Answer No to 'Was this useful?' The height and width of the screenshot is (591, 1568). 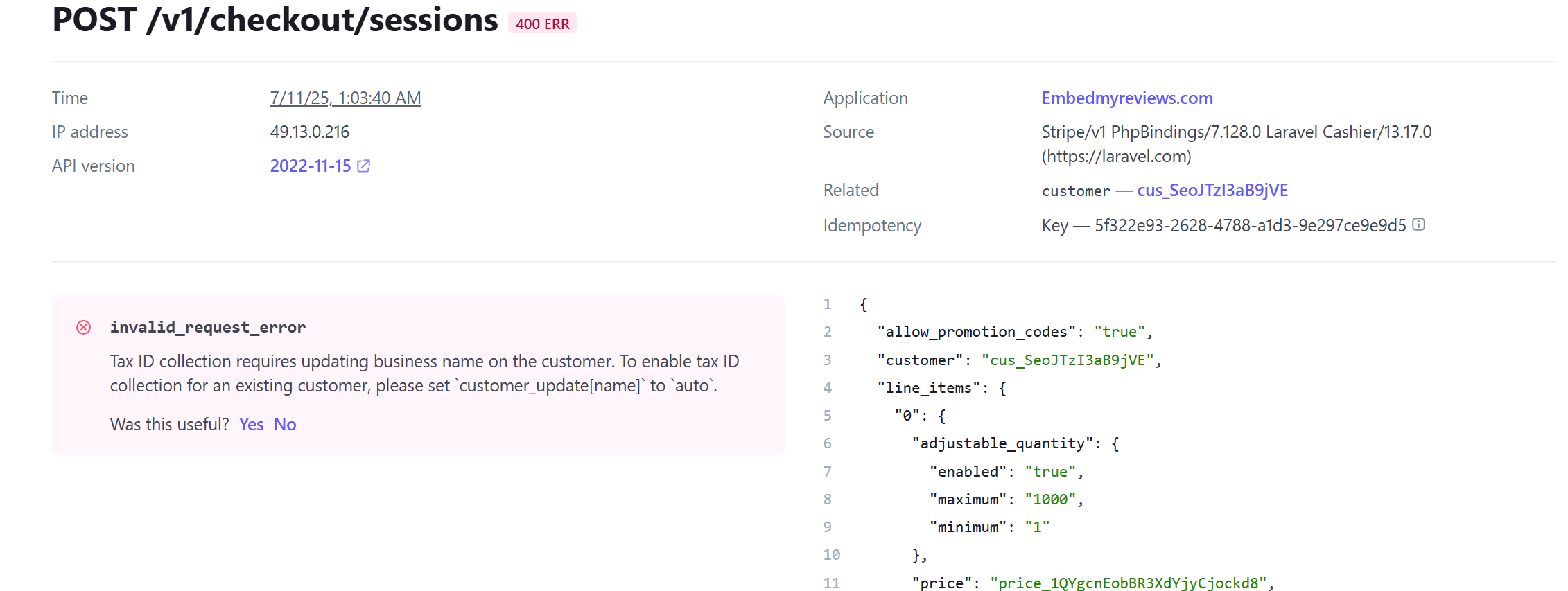tap(285, 424)
